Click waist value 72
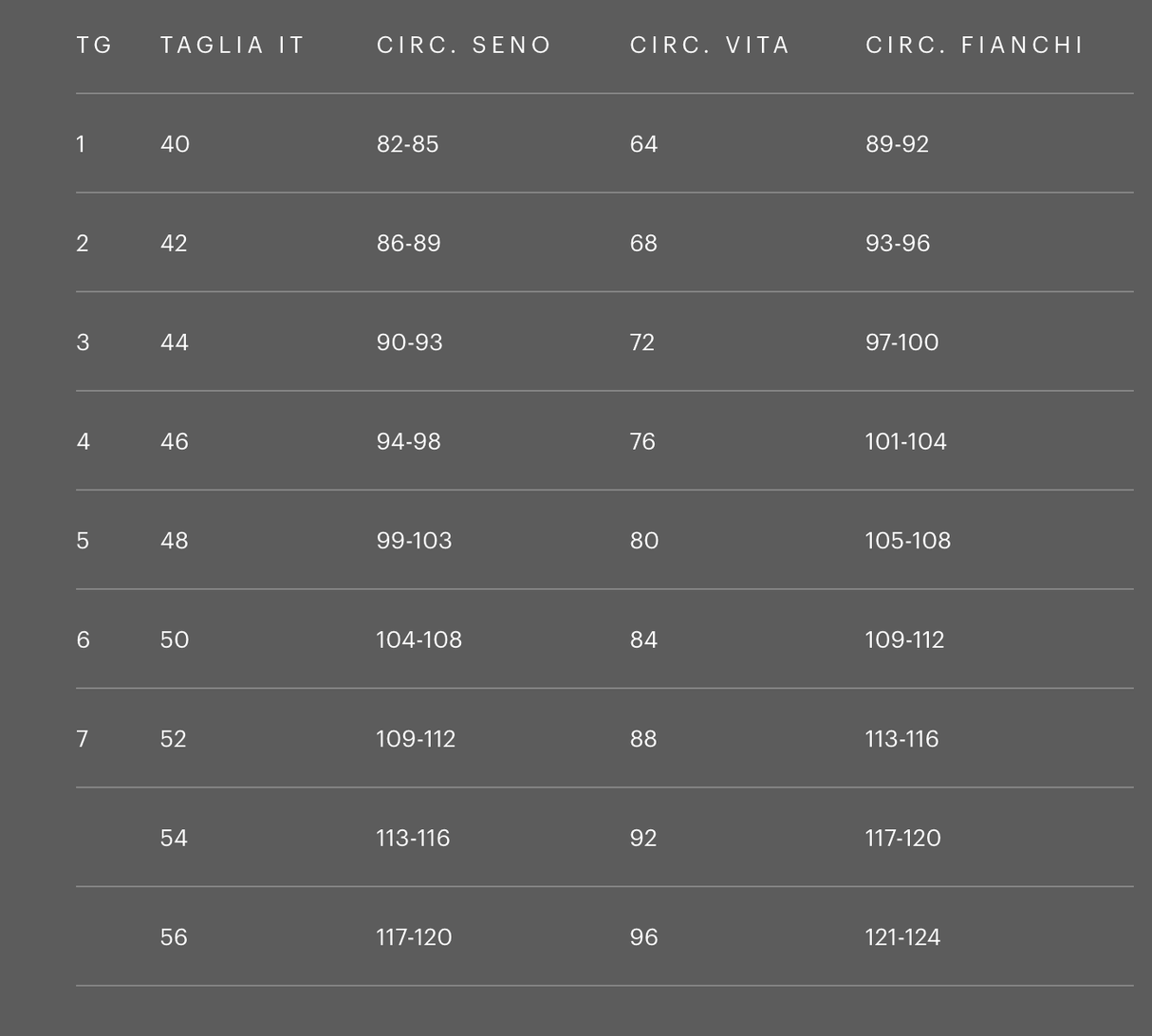Image resolution: width=1152 pixels, height=1036 pixels. tap(642, 342)
